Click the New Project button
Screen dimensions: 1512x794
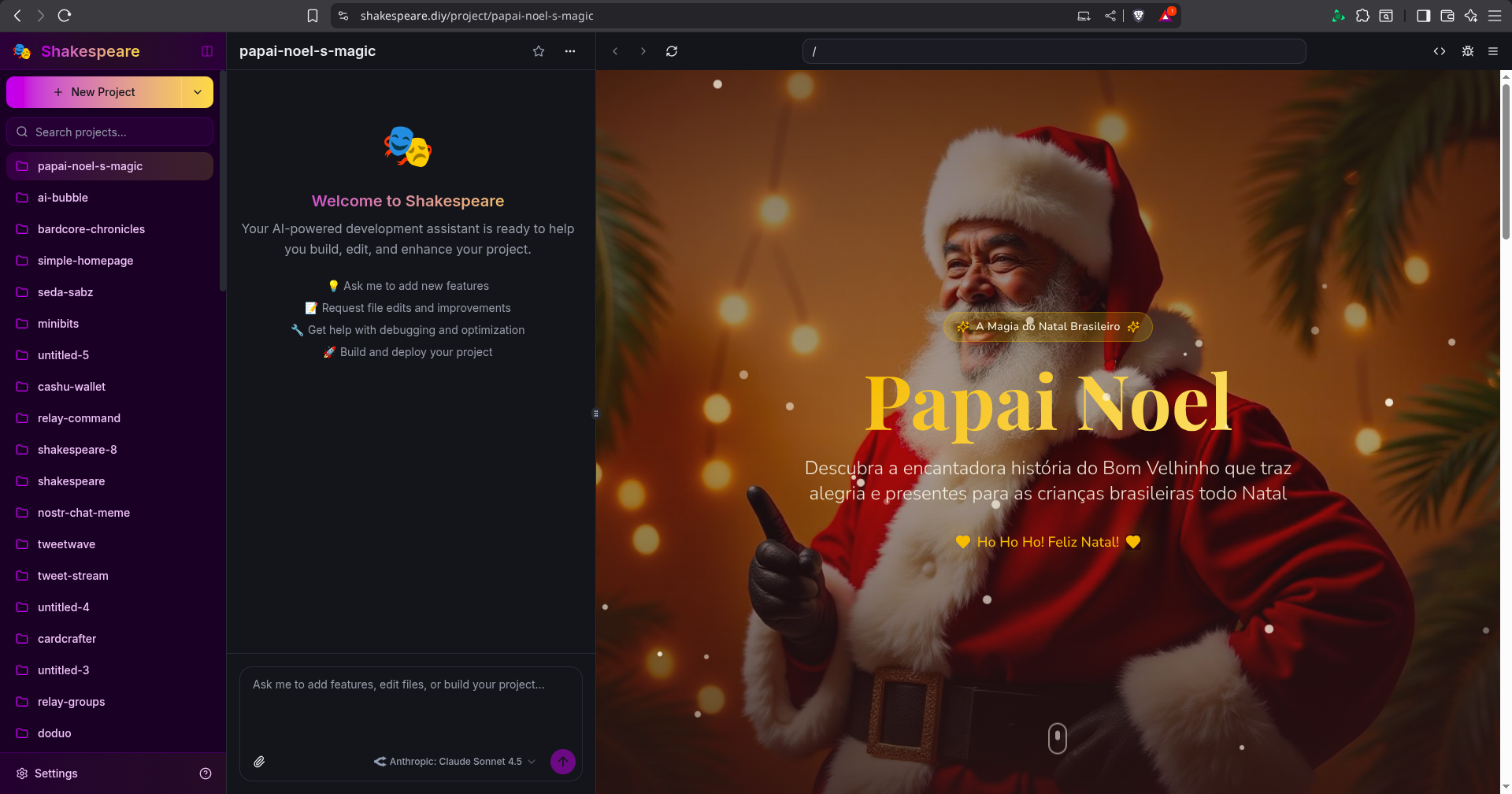(x=94, y=92)
